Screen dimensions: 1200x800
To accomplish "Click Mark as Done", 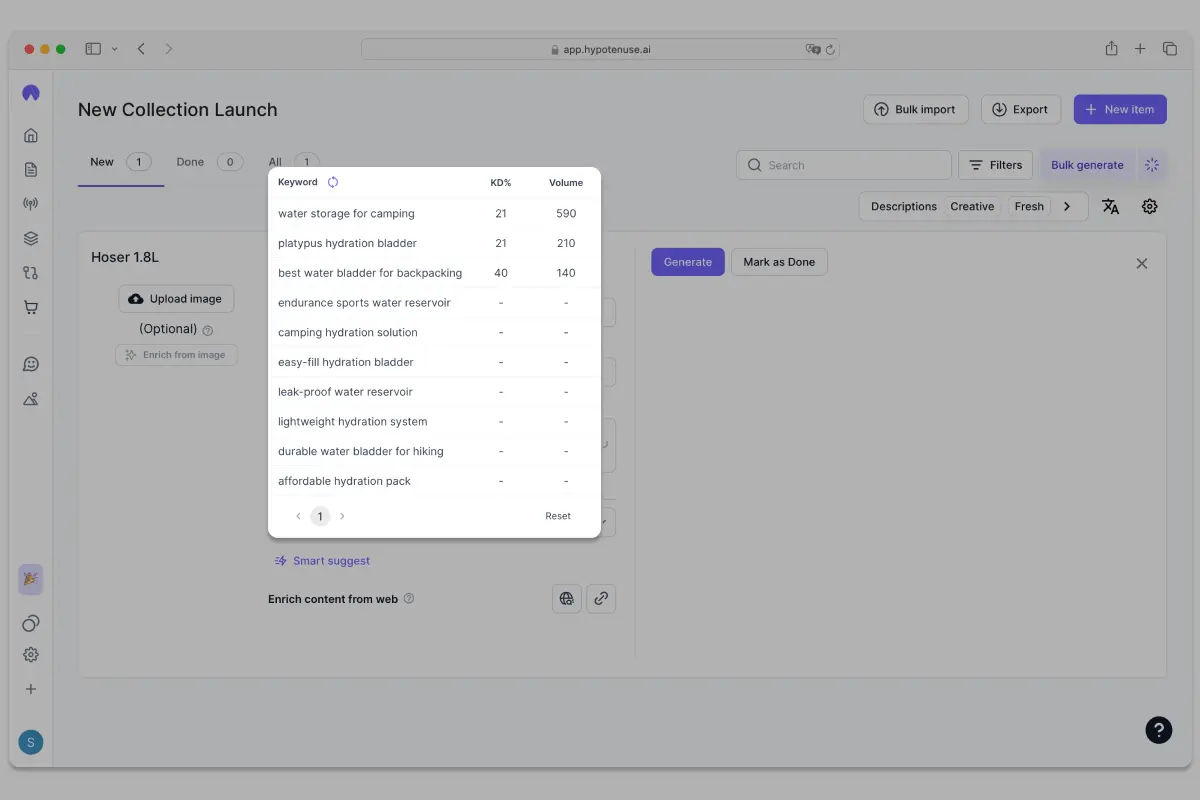I will 779,262.
